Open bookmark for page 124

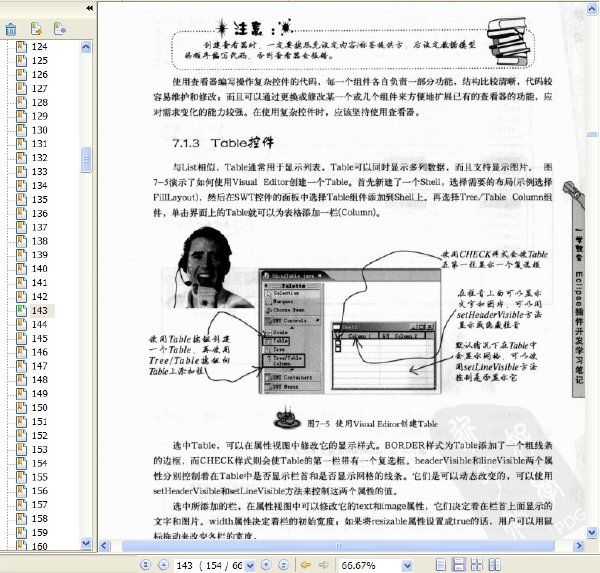point(39,47)
